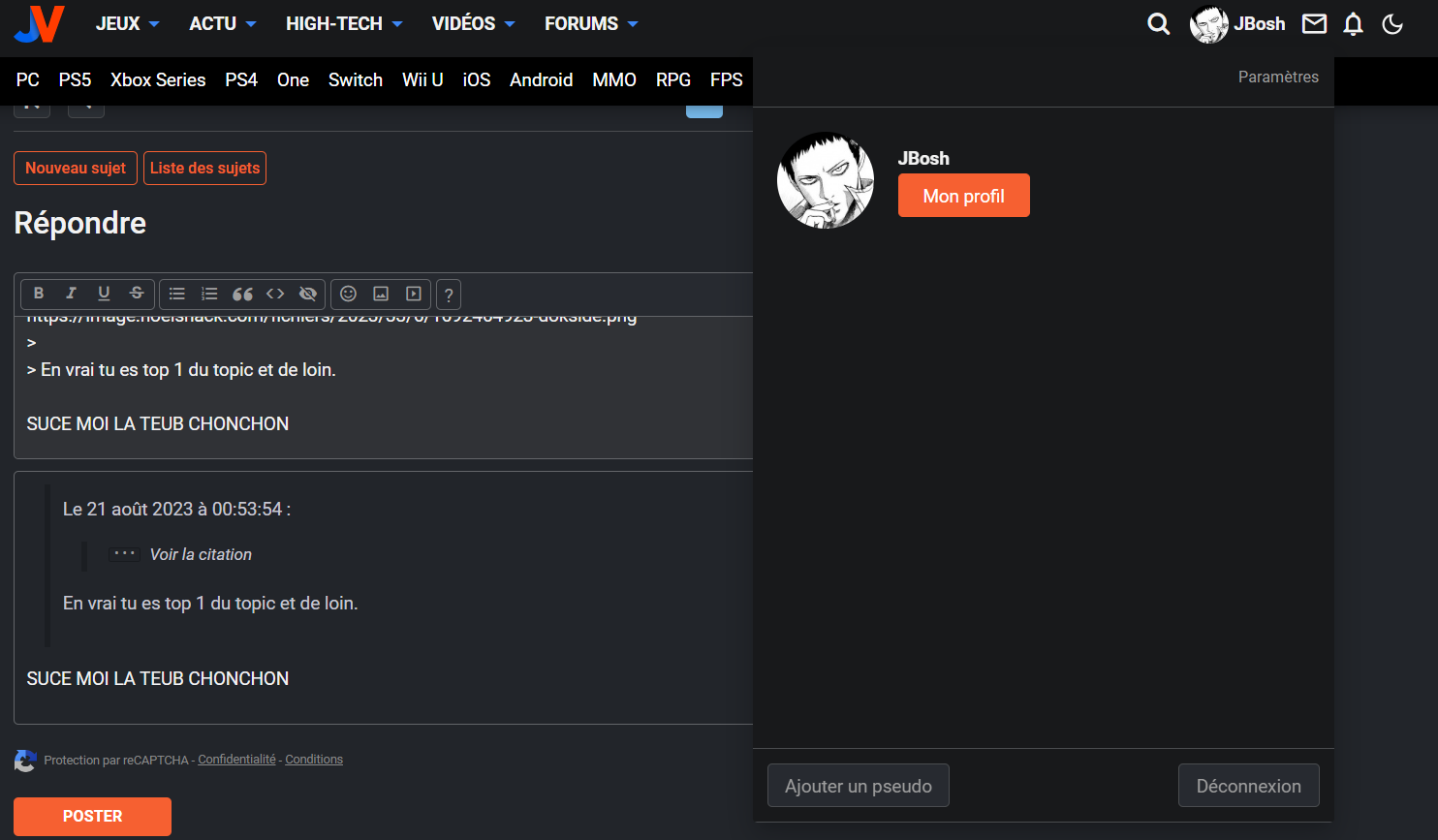
Task: Toggle bold formatting in the editor
Action: pyautogui.click(x=39, y=294)
